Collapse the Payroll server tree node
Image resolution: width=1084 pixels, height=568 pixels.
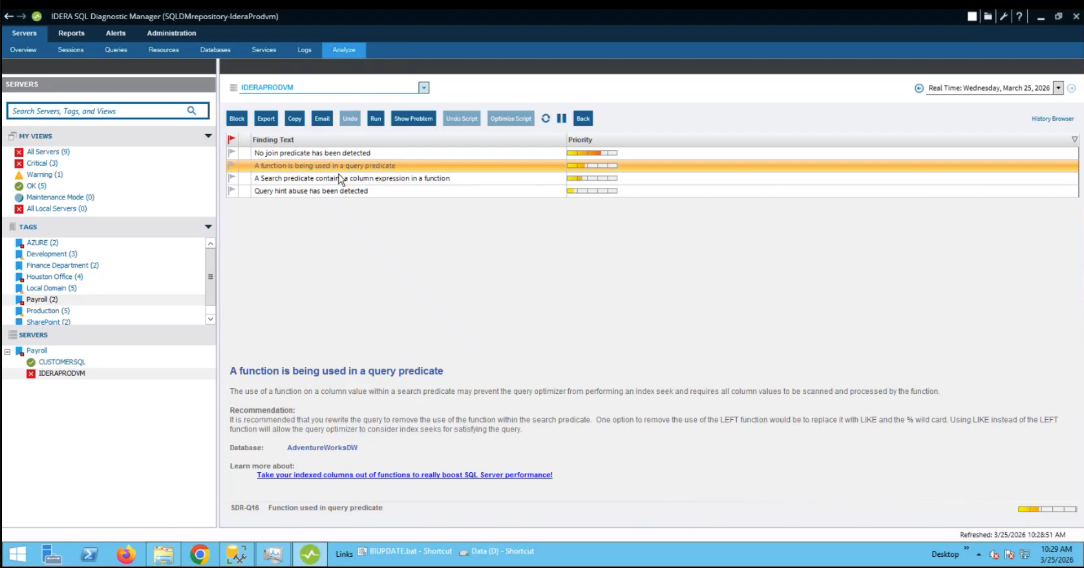[x=8, y=351]
